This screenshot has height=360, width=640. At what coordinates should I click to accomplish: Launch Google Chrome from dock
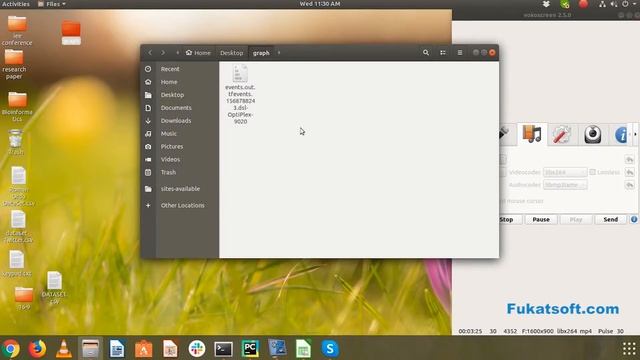click(11, 349)
